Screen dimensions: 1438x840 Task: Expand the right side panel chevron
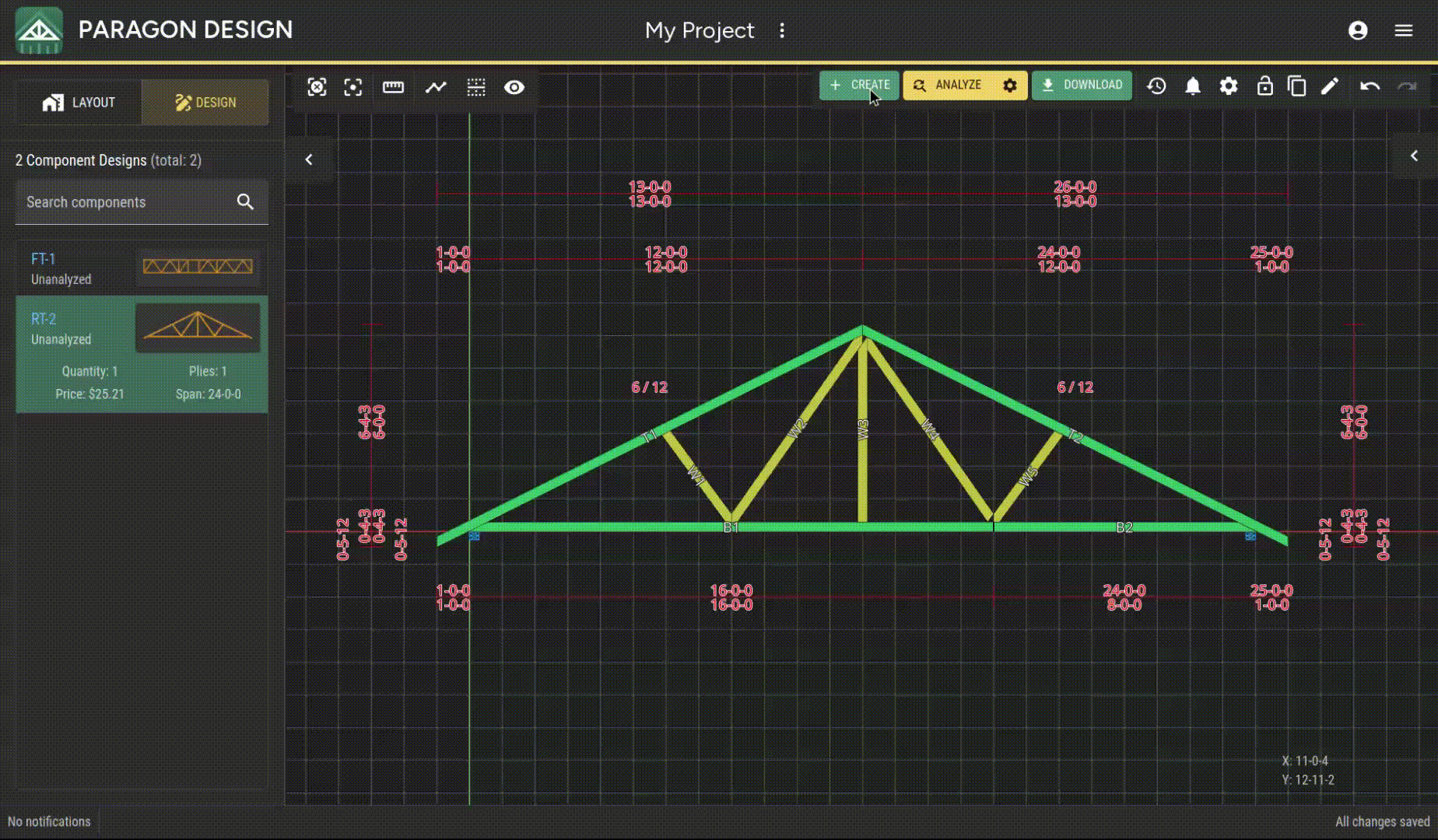point(1414,156)
